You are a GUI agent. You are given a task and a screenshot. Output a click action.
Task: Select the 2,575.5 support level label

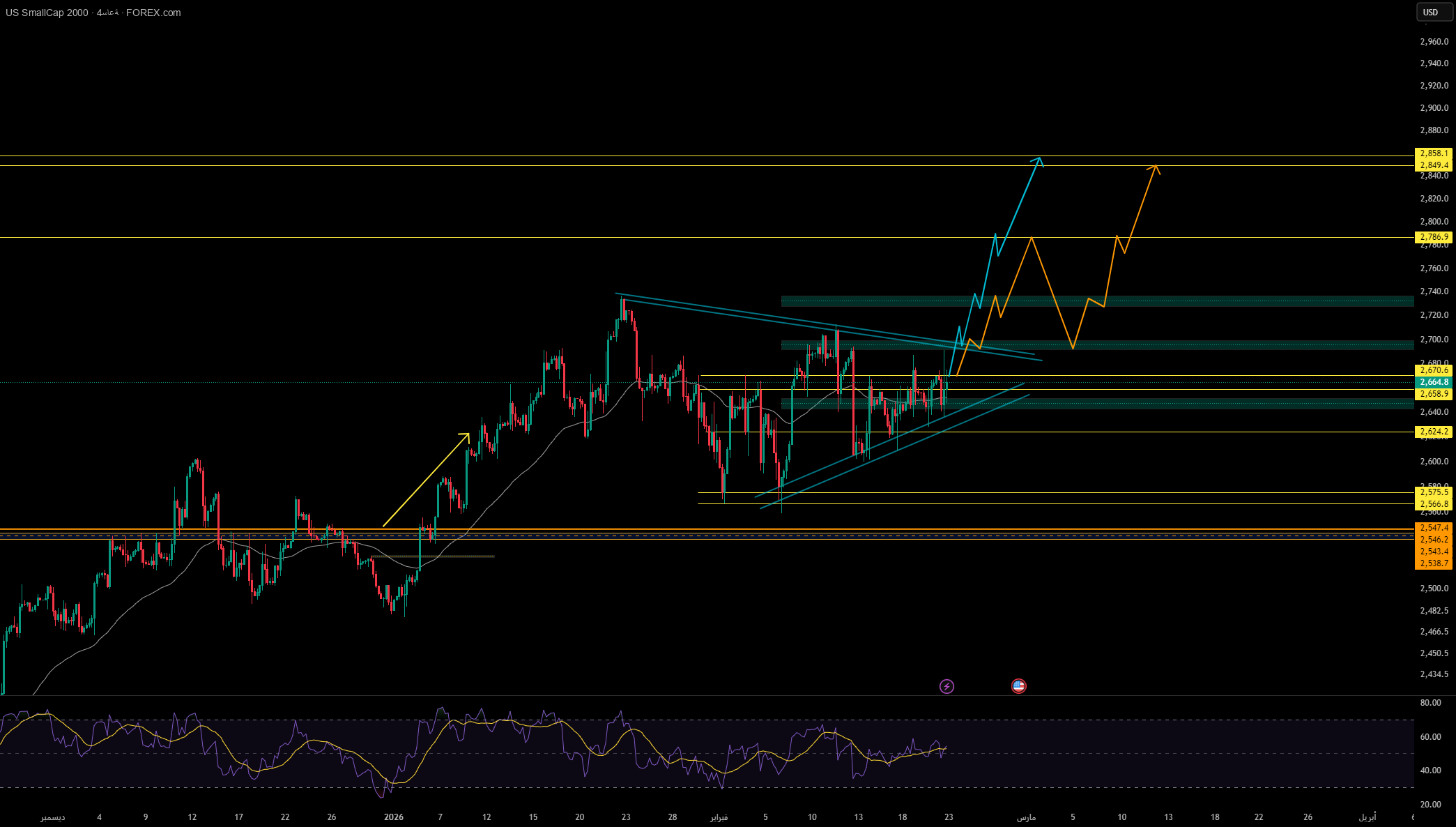pos(1433,492)
